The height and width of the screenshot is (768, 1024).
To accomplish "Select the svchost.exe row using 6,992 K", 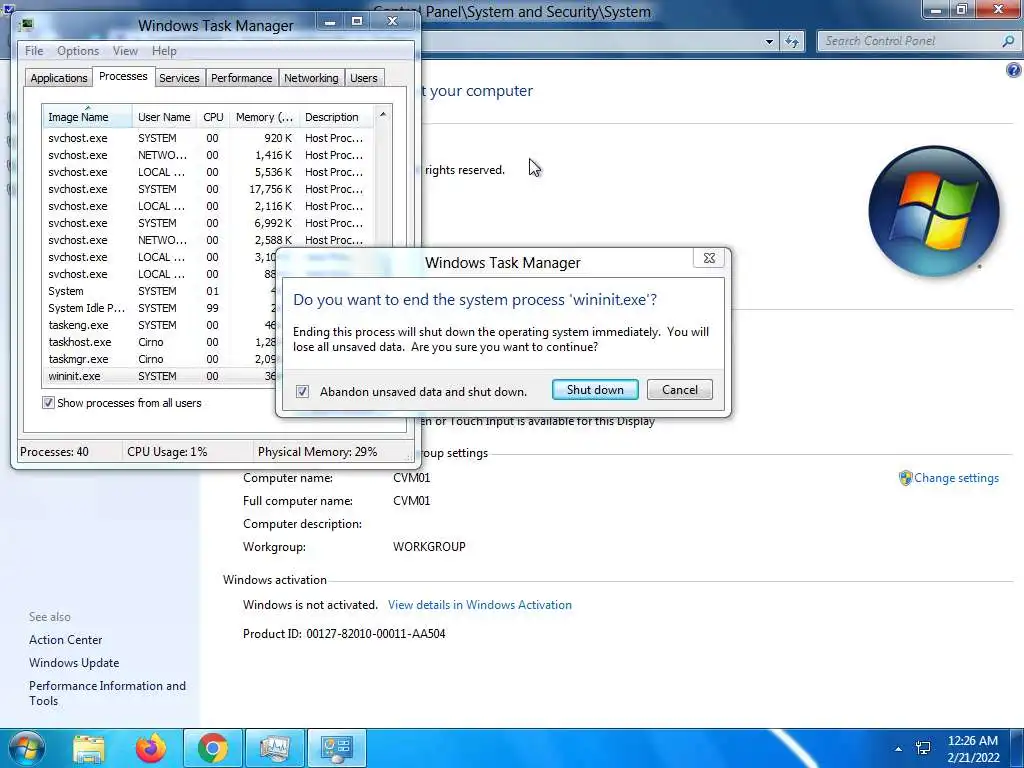I will click(208, 223).
